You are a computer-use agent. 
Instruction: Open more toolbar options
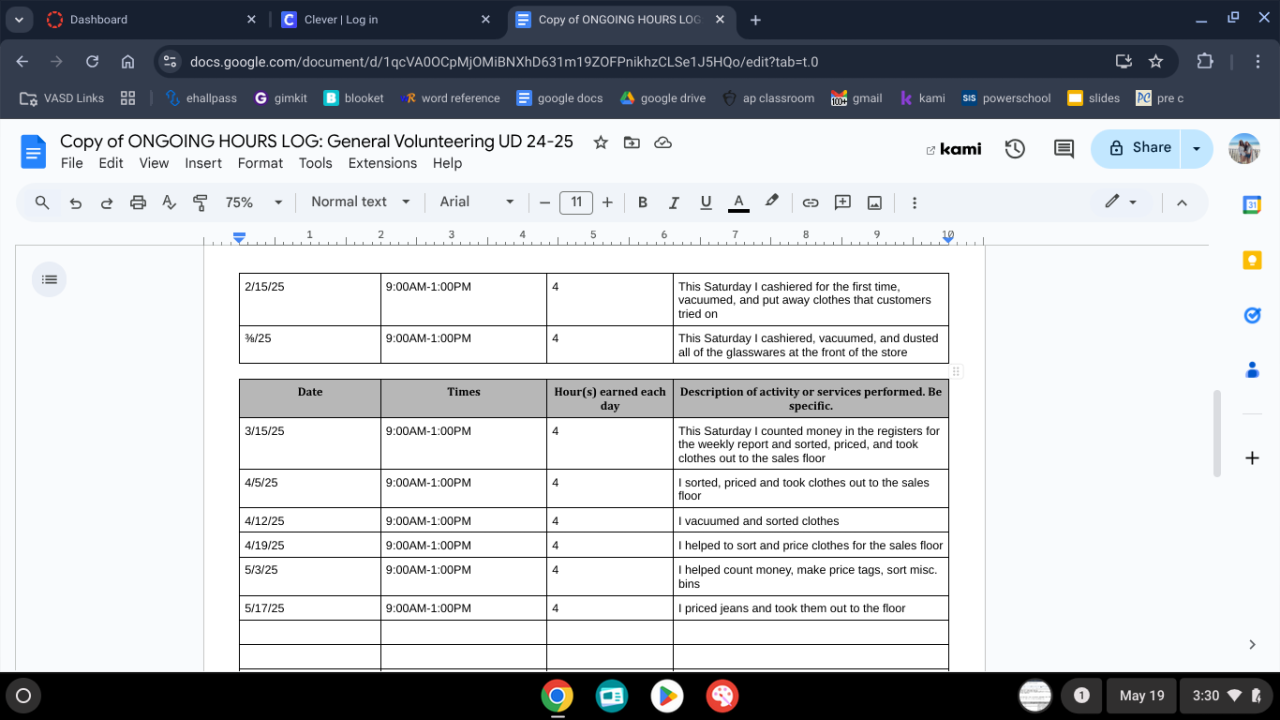pos(914,202)
